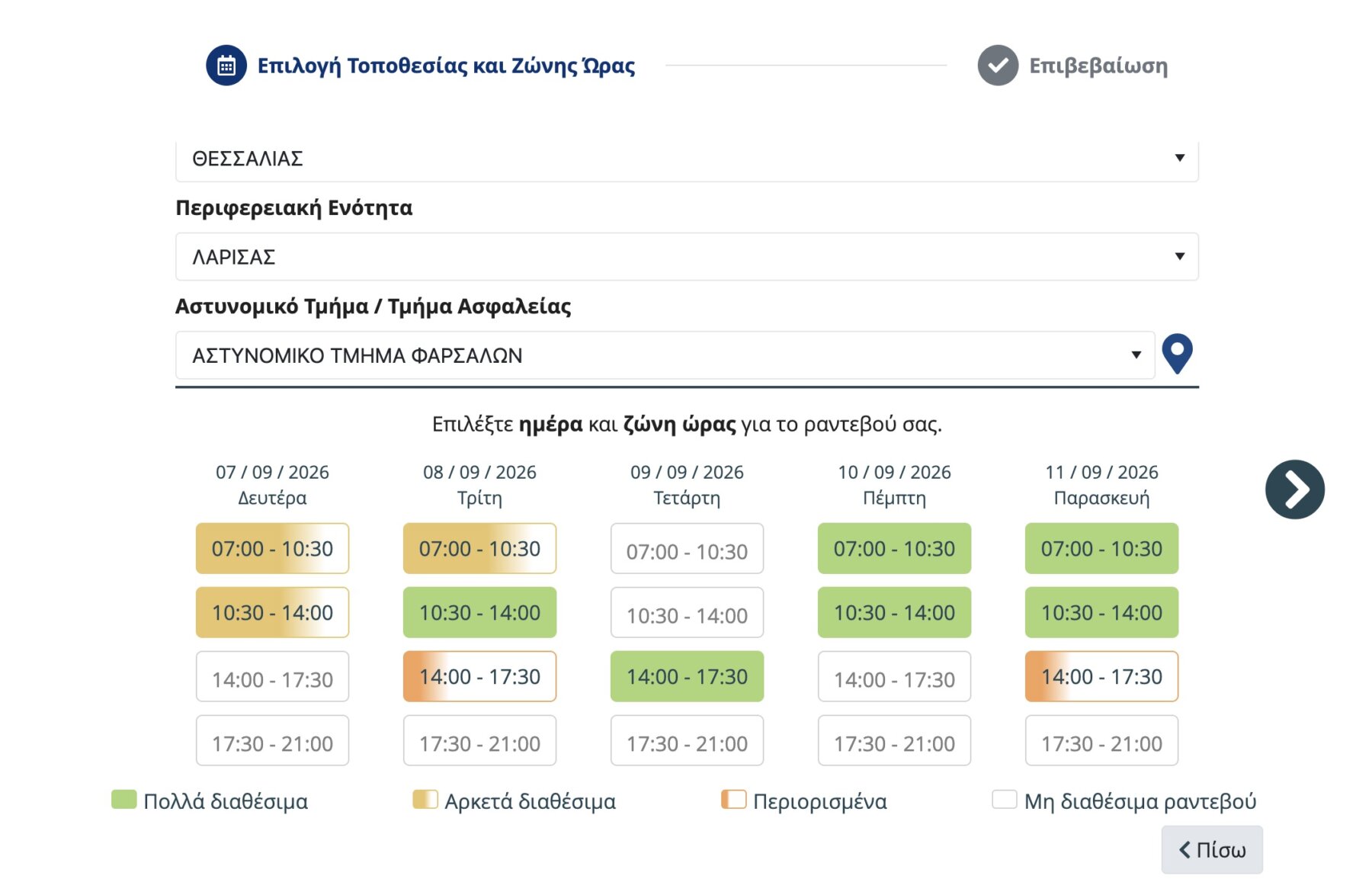
Task: Select Tuesday 14:00 - 17:30 limited slot
Action: [x=479, y=676]
